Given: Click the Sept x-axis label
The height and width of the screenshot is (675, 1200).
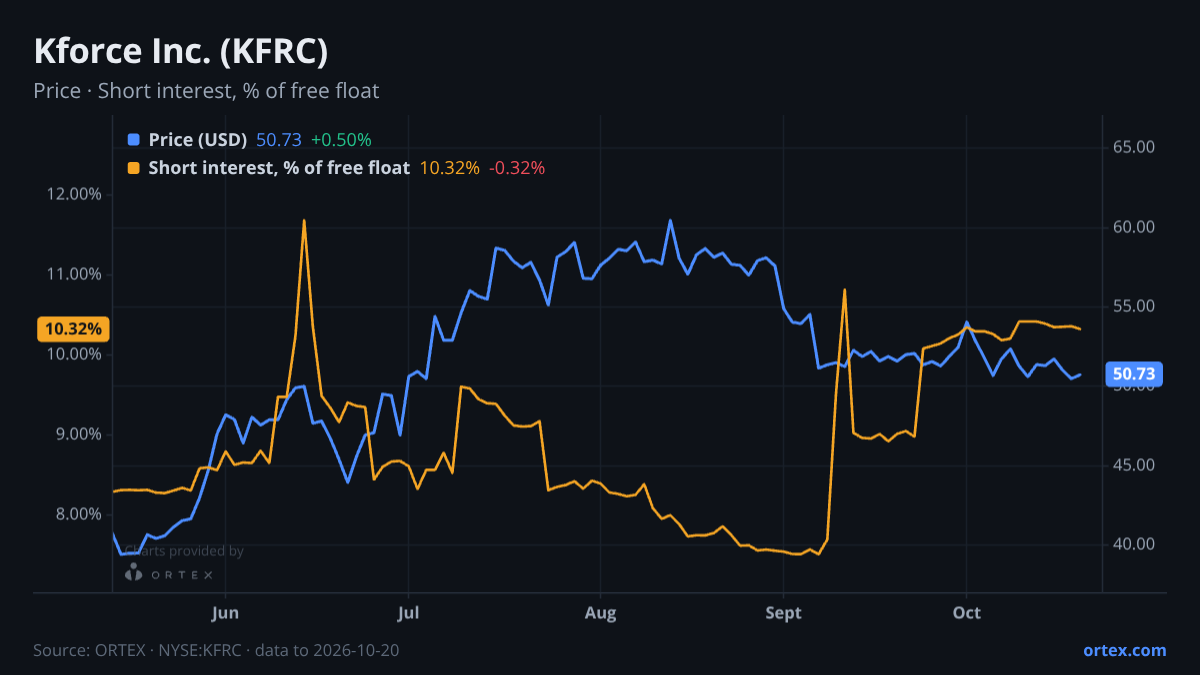Looking at the screenshot, I should (x=783, y=613).
